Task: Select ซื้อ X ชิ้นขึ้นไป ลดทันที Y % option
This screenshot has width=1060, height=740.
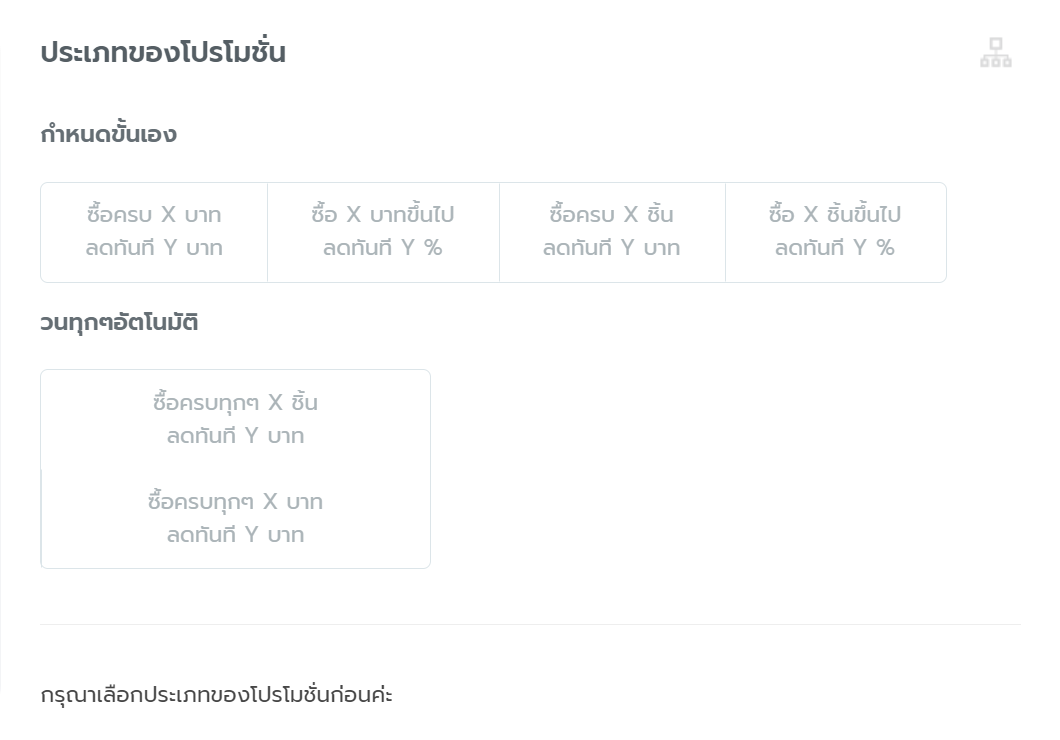Action: (x=835, y=232)
